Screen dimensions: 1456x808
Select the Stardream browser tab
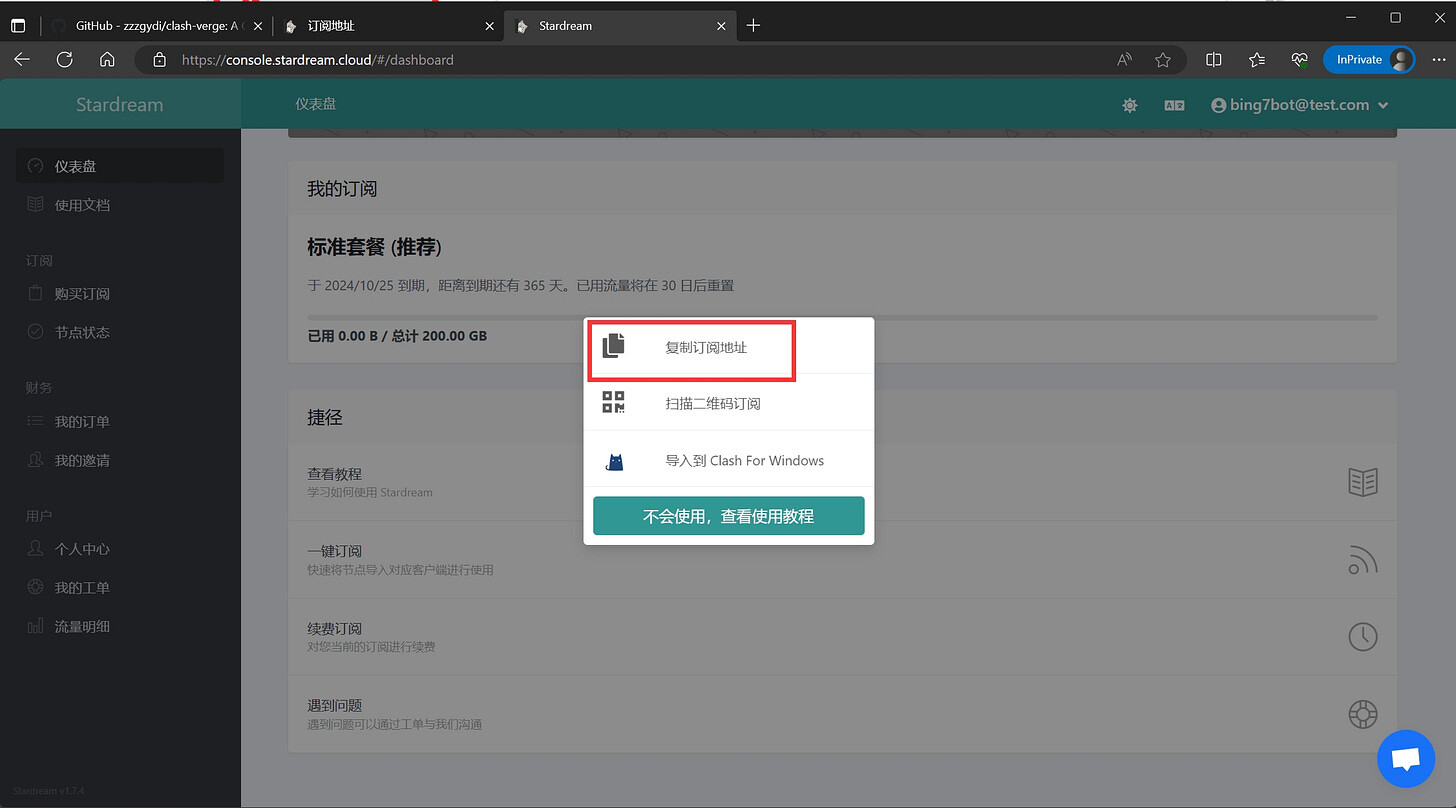tap(618, 26)
